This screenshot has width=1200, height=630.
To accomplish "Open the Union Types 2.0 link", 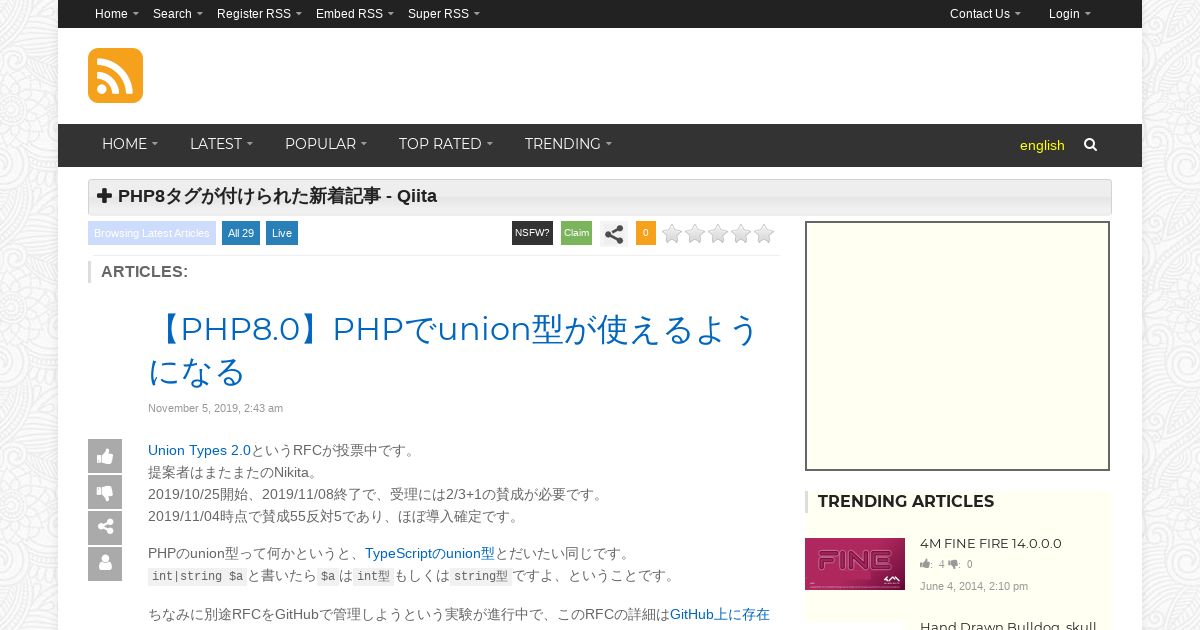I will click(x=199, y=450).
